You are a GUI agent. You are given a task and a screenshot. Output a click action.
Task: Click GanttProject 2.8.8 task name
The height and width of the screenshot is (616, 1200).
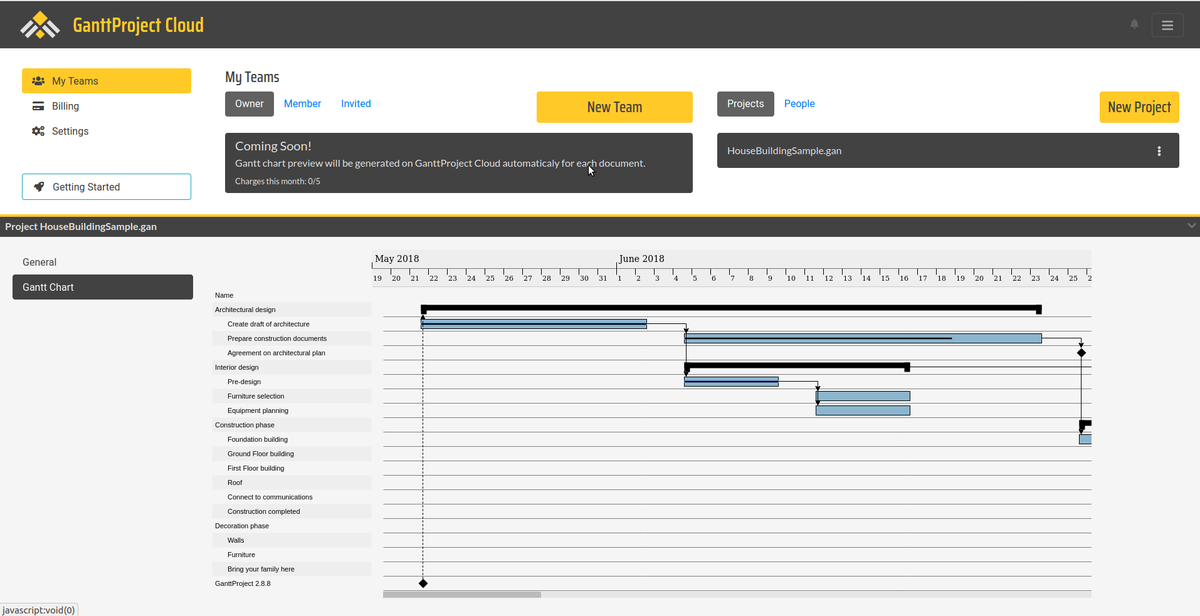tap(243, 583)
